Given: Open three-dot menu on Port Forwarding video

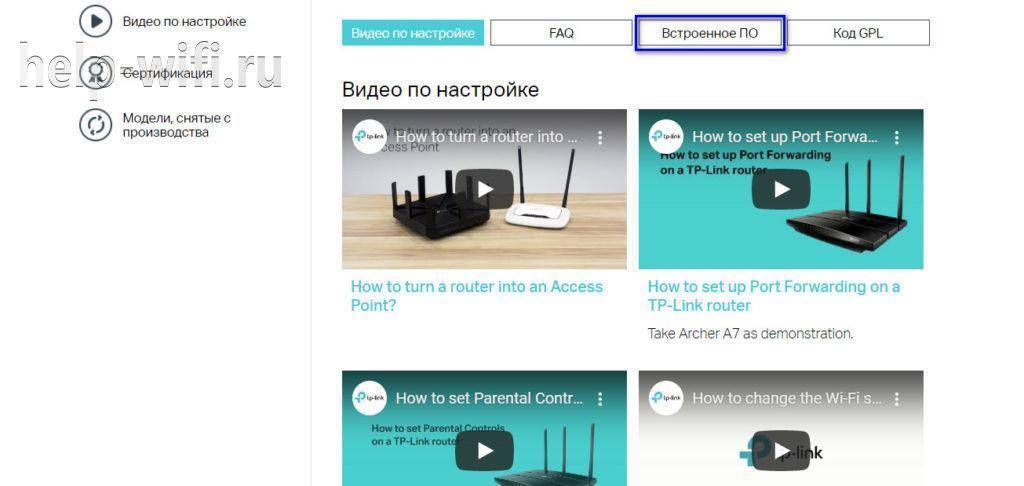Looking at the screenshot, I should click(x=897, y=137).
